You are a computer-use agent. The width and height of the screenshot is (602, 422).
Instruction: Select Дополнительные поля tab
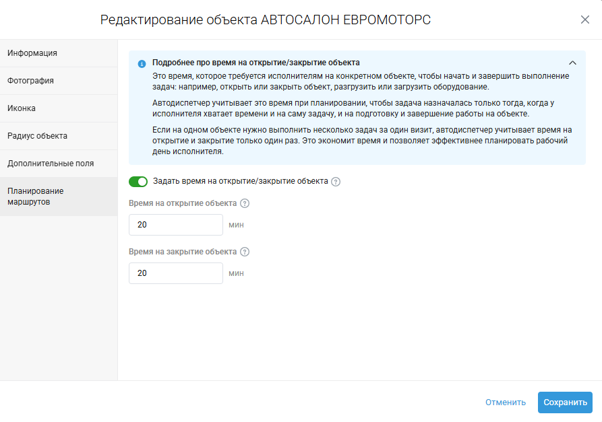[x=59, y=164]
